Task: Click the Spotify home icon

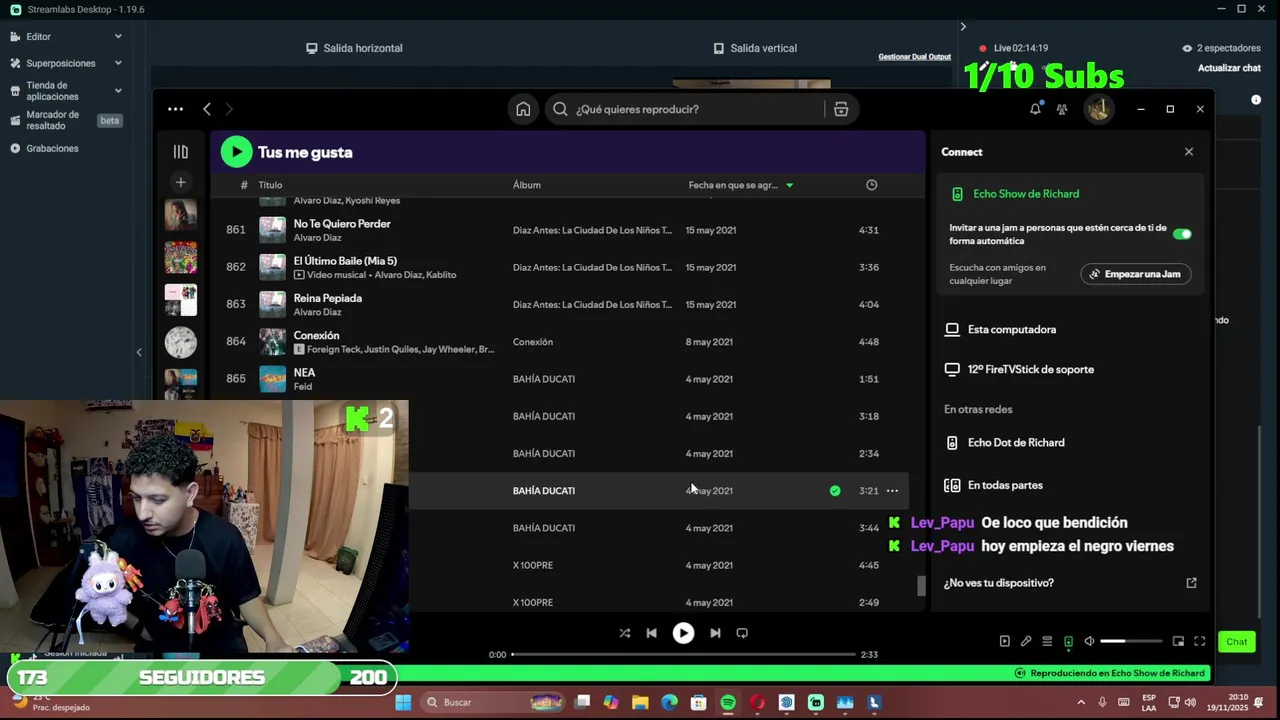Action: click(523, 109)
